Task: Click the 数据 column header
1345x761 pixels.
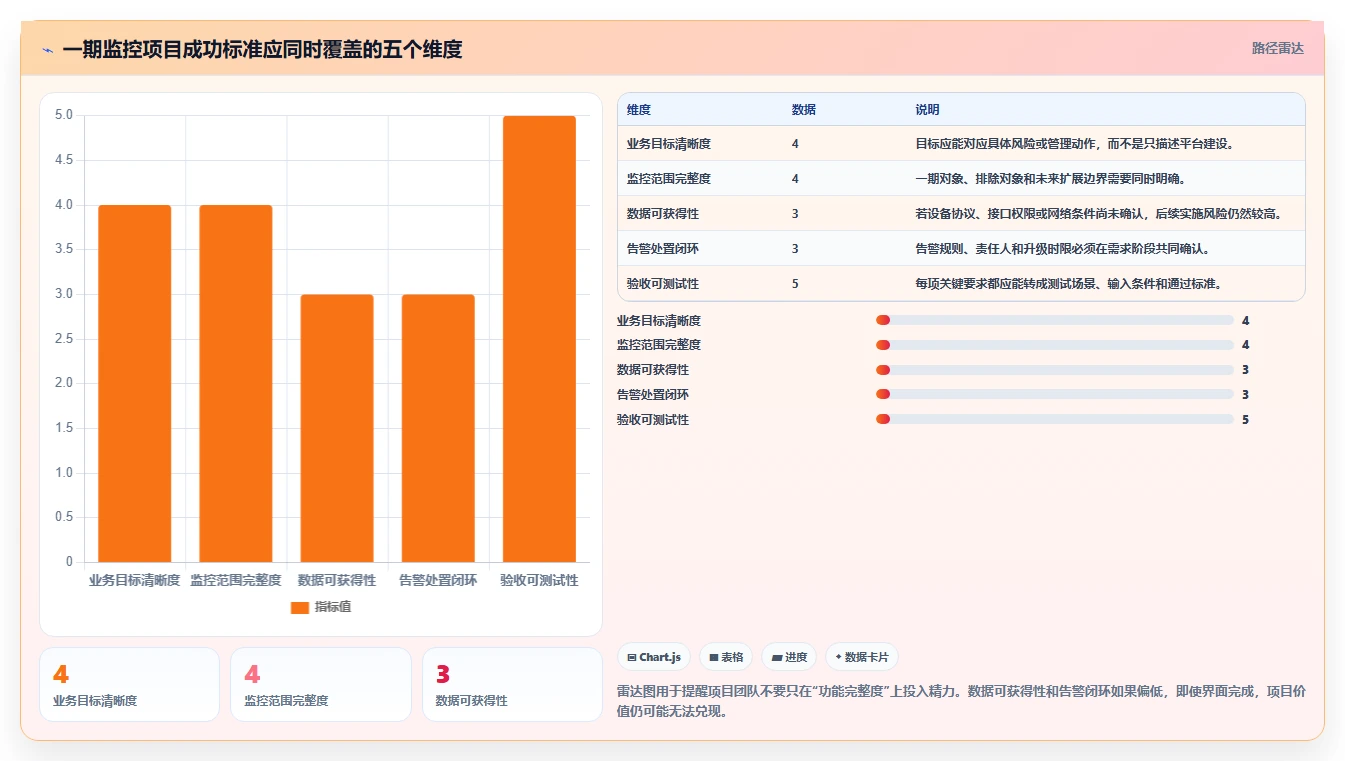Action: click(804, 110)
